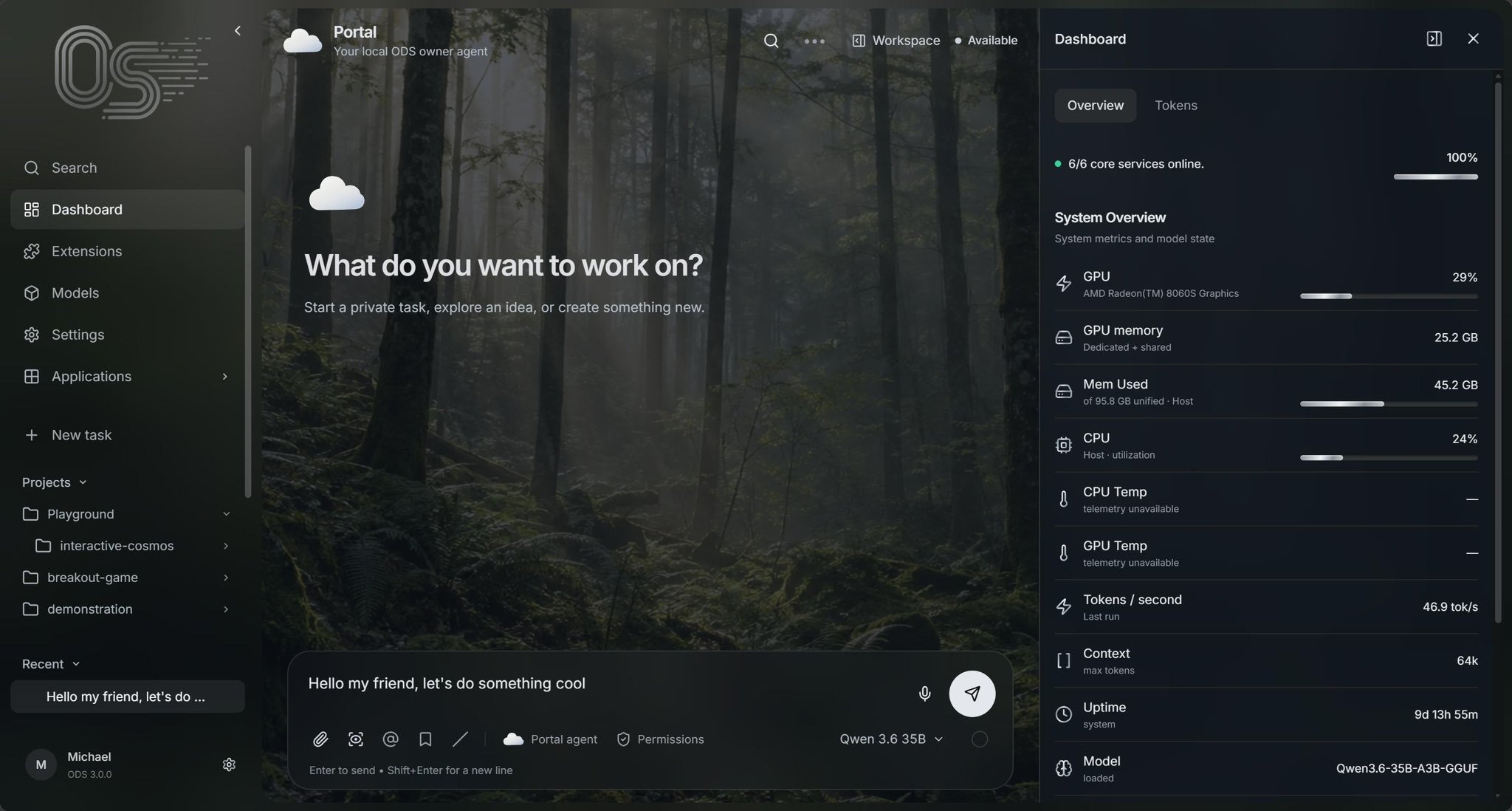This screenshot has height=811, width=1512.
Task: Collapse the Playground project folder
Action: coord(226,513)
